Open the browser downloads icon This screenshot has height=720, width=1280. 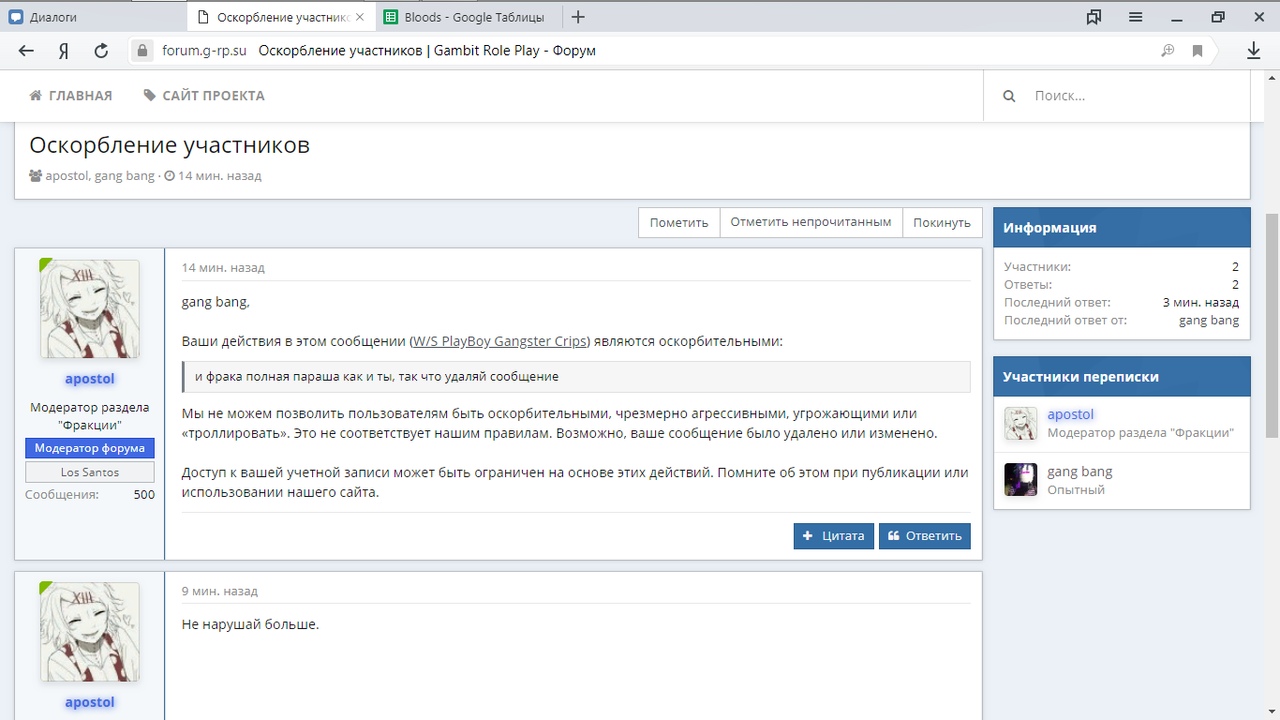(1253, 51)
